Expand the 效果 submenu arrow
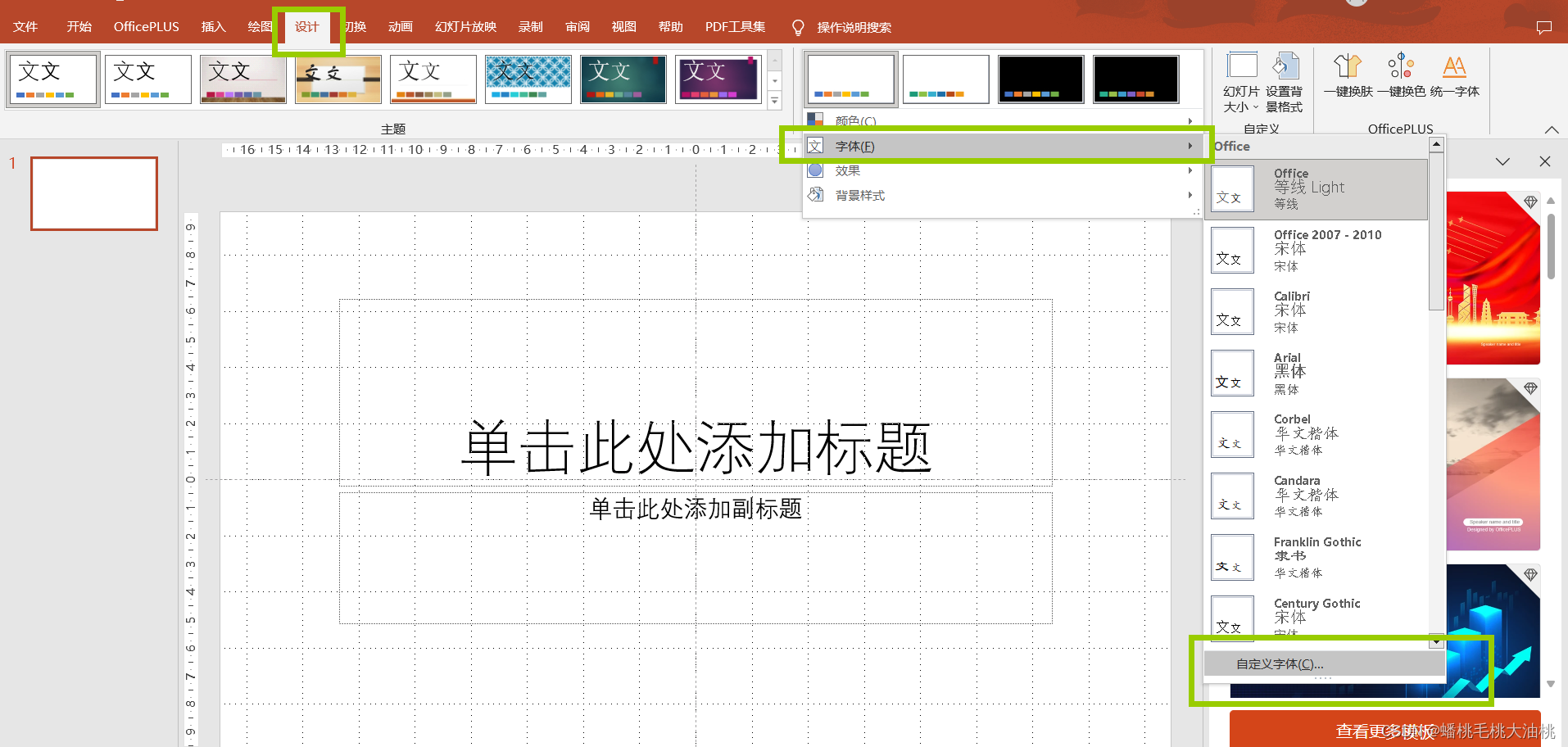 (1190, 170)
